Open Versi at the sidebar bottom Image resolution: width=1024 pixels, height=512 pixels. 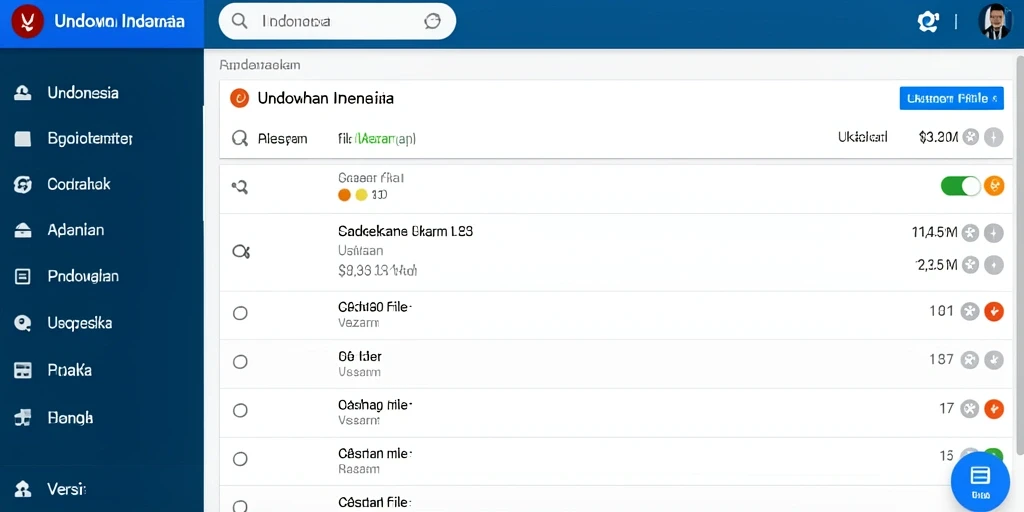[67, 488]
